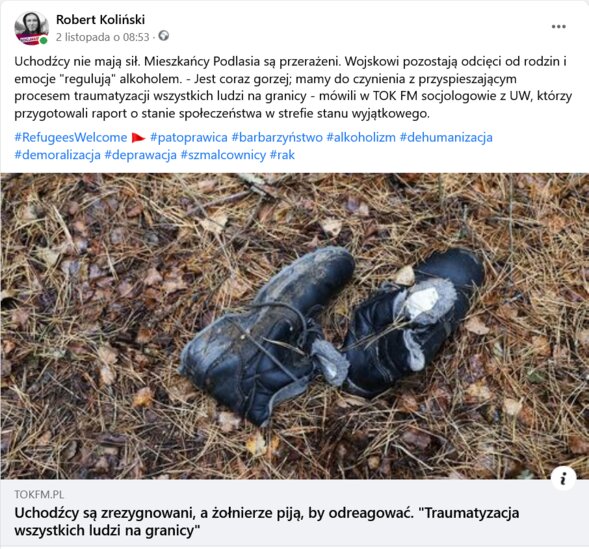Viewport: 589px width, 549px height.
Task: Open the #alkoholizm hashtag
Action: [361, 137]
